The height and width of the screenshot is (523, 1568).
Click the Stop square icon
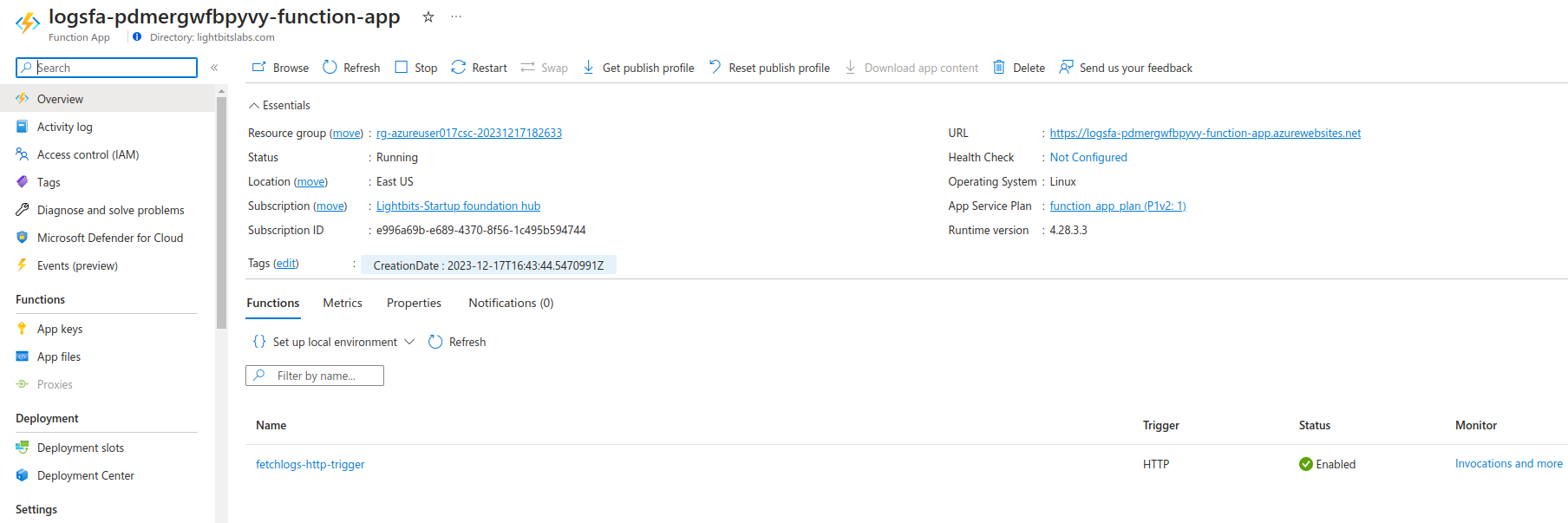click(401, 68)
